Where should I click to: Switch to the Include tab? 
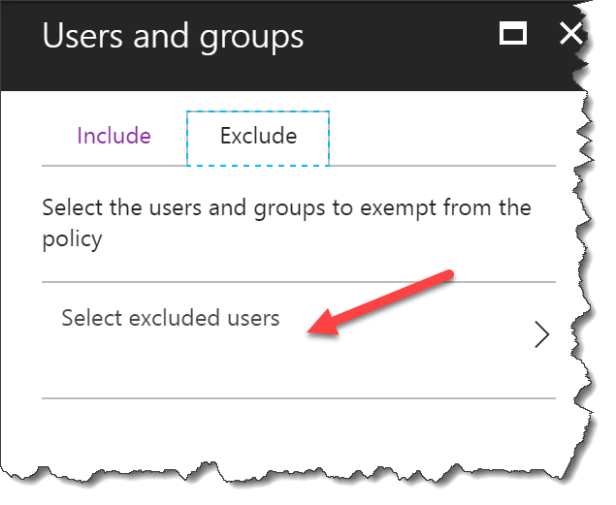click(114, 136)
